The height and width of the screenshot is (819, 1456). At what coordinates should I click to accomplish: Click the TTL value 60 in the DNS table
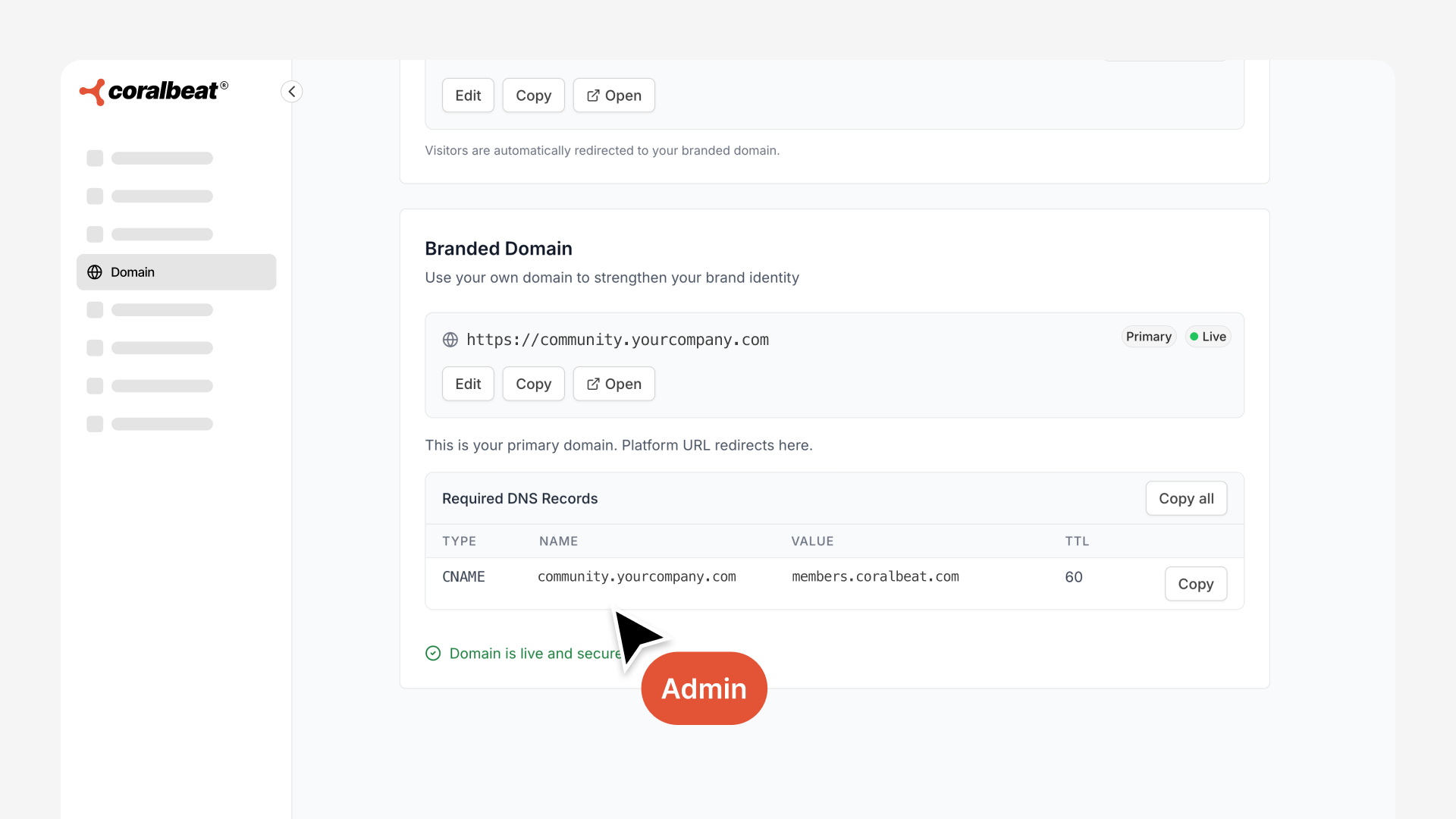pos(1073,576)
